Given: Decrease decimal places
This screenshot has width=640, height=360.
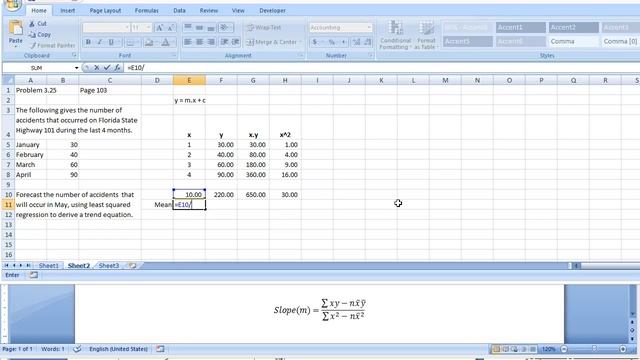Looking at the screenshot, I should [368, 42].
